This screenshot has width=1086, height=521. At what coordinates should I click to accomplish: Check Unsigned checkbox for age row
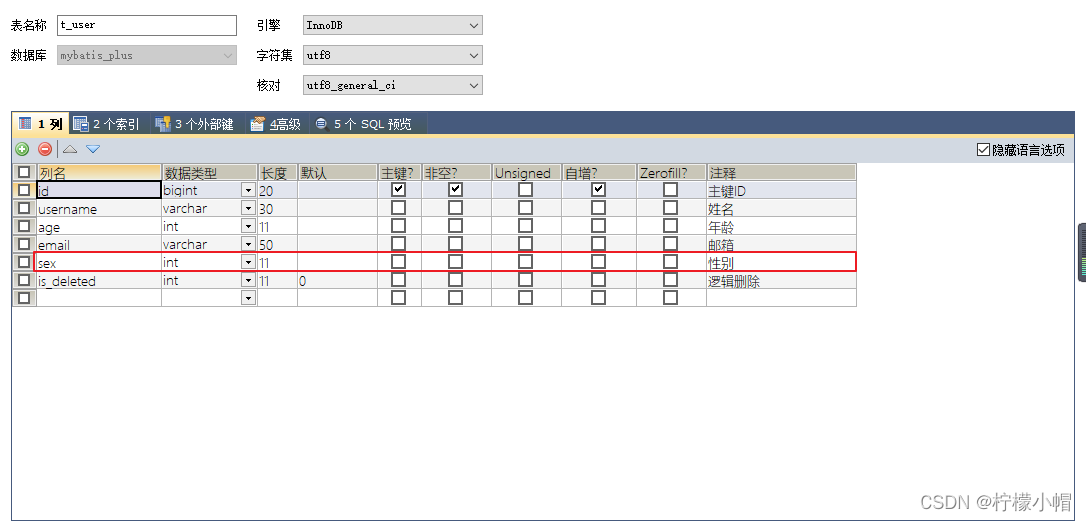[526, 225]
